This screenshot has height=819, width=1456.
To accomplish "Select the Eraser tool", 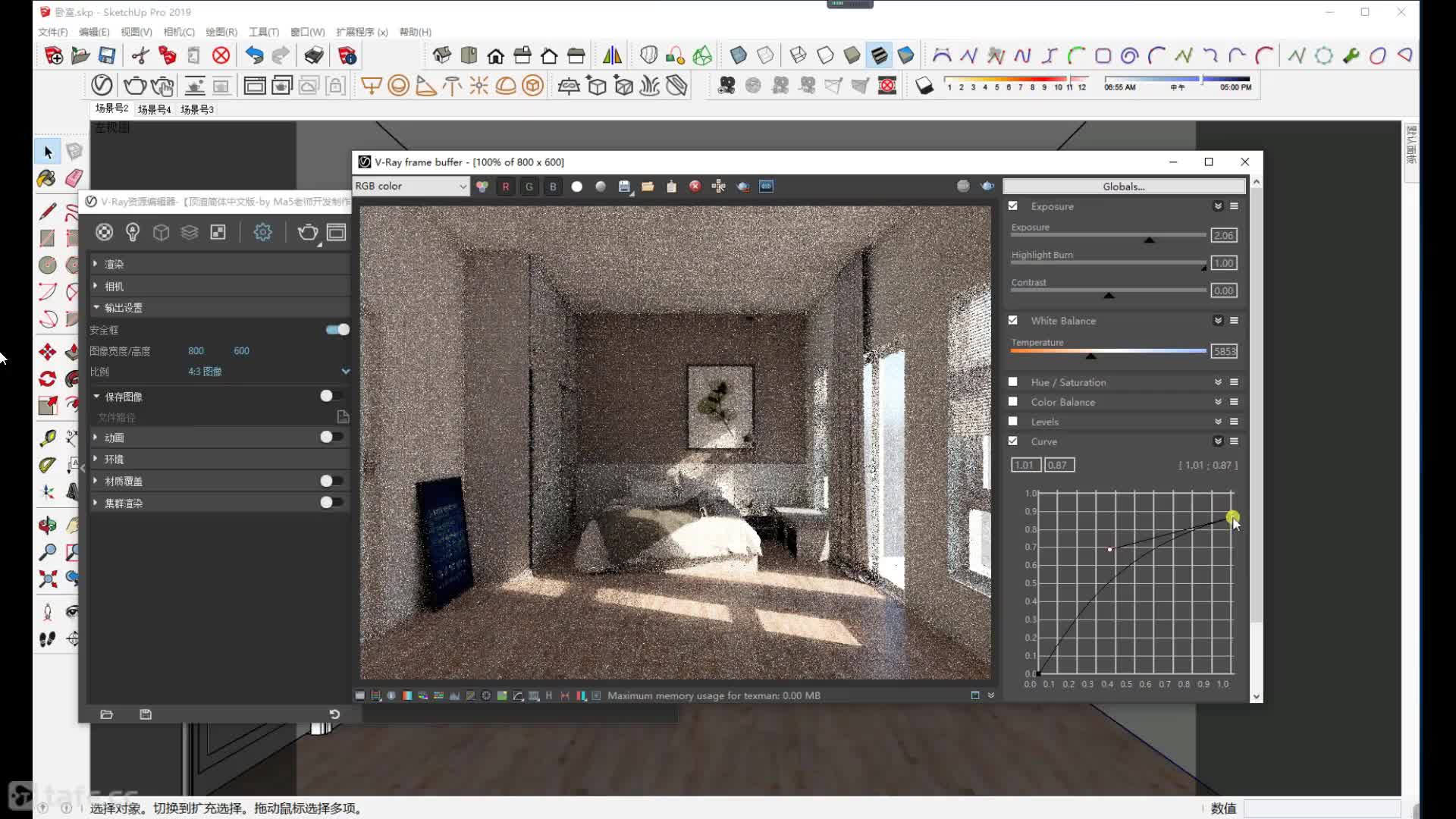I will tap(74, 178).
